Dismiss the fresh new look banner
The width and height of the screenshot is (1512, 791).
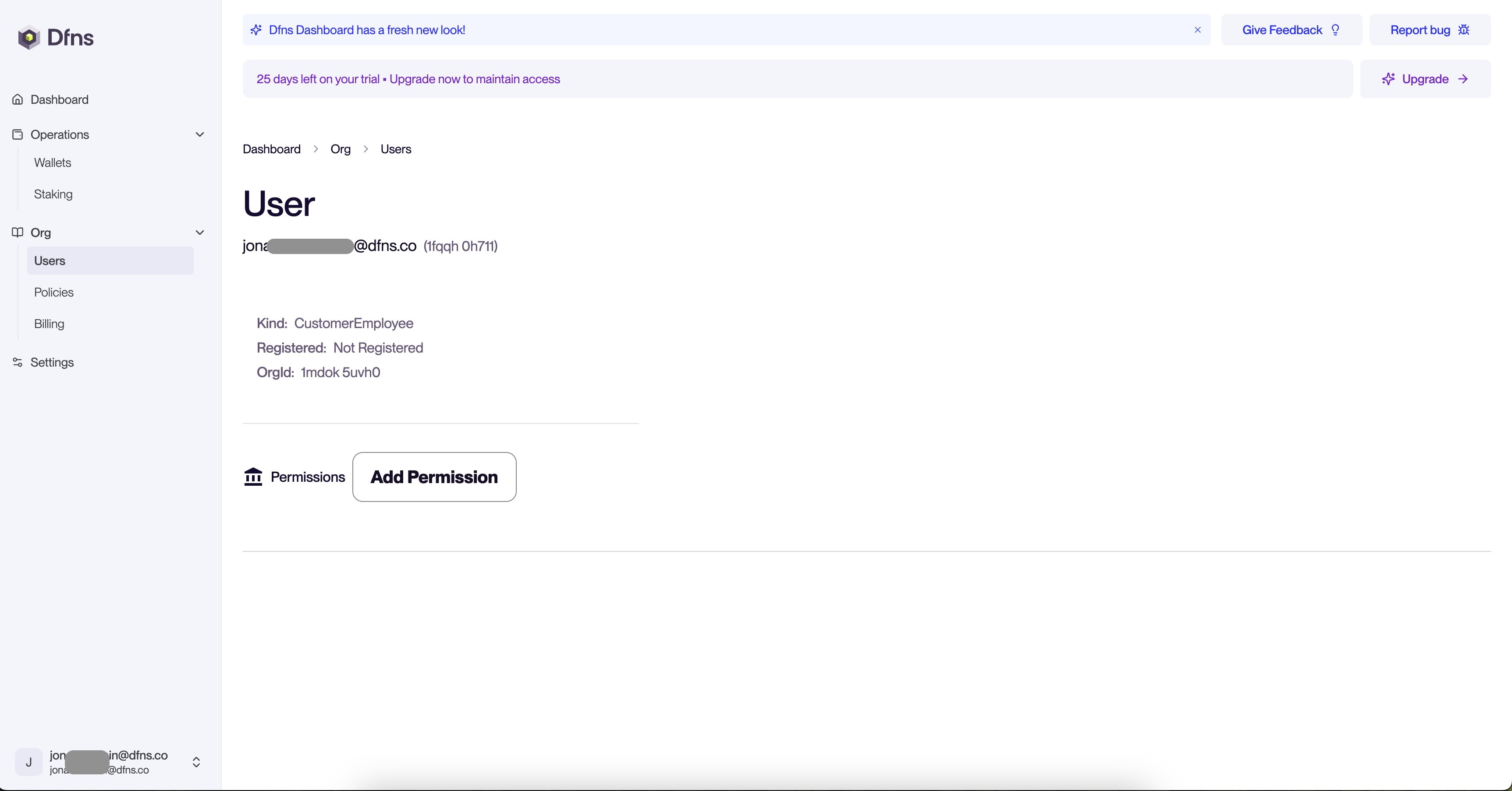point(1197,30)
